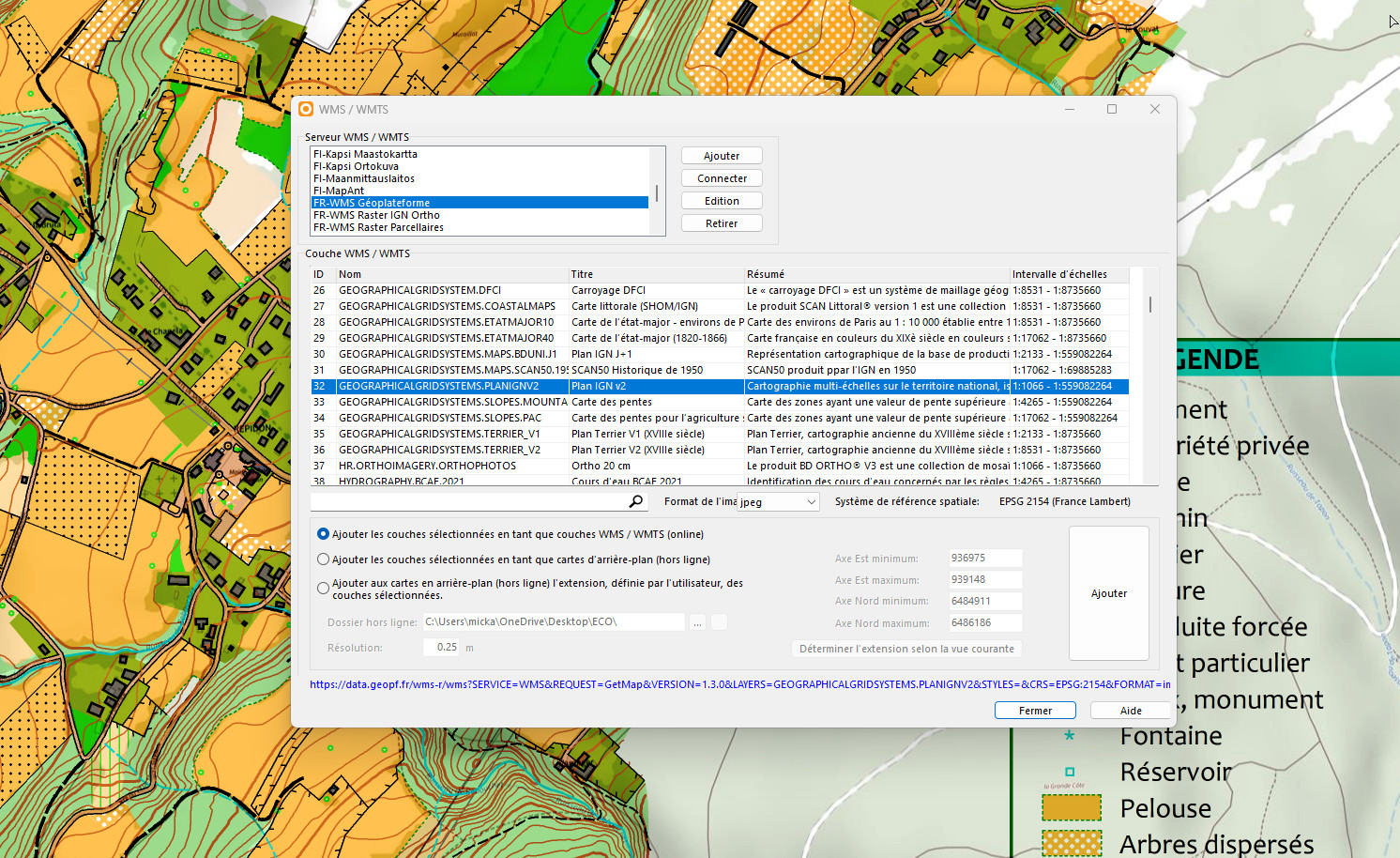
Task: Click the Résumé column header
Action: click(877, 274)
